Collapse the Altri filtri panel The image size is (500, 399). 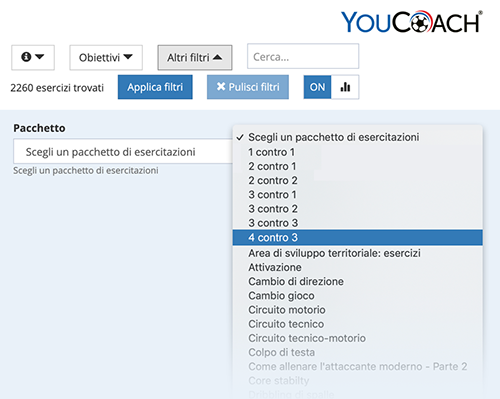pos(195,57)
